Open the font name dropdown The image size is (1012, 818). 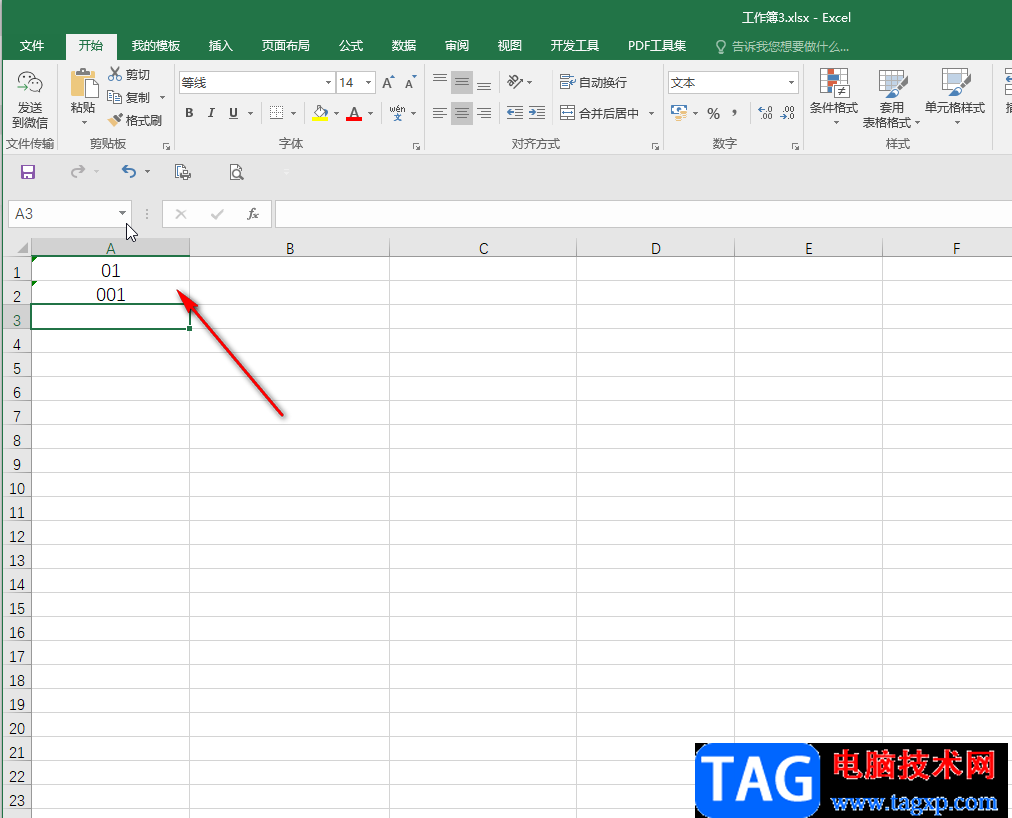point(328,83)
